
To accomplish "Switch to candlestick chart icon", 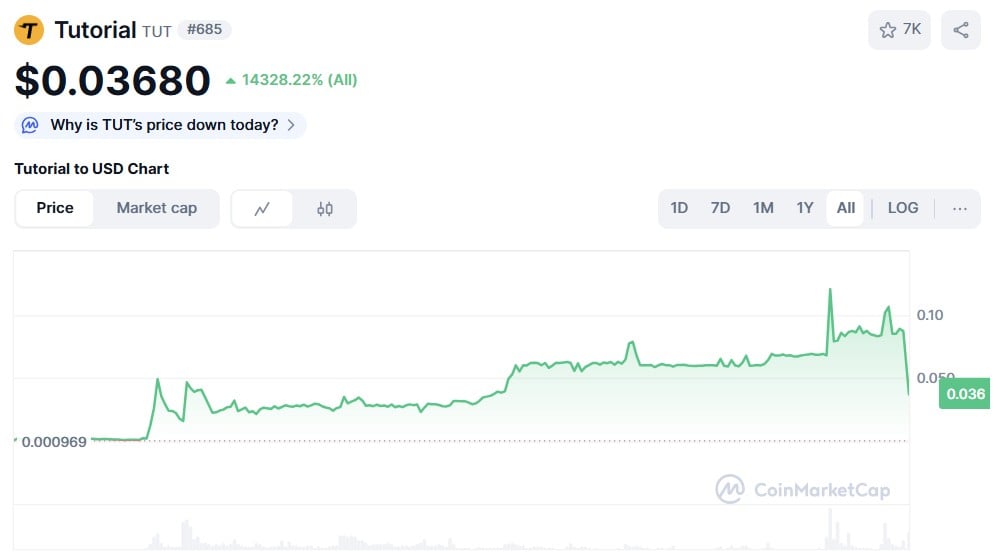I will pos(325,209).
